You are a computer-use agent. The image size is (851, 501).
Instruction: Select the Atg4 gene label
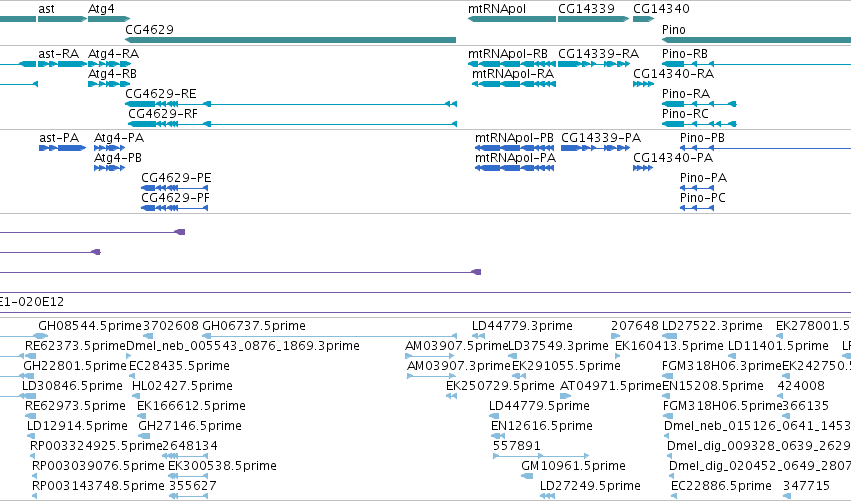click(101, 9)
